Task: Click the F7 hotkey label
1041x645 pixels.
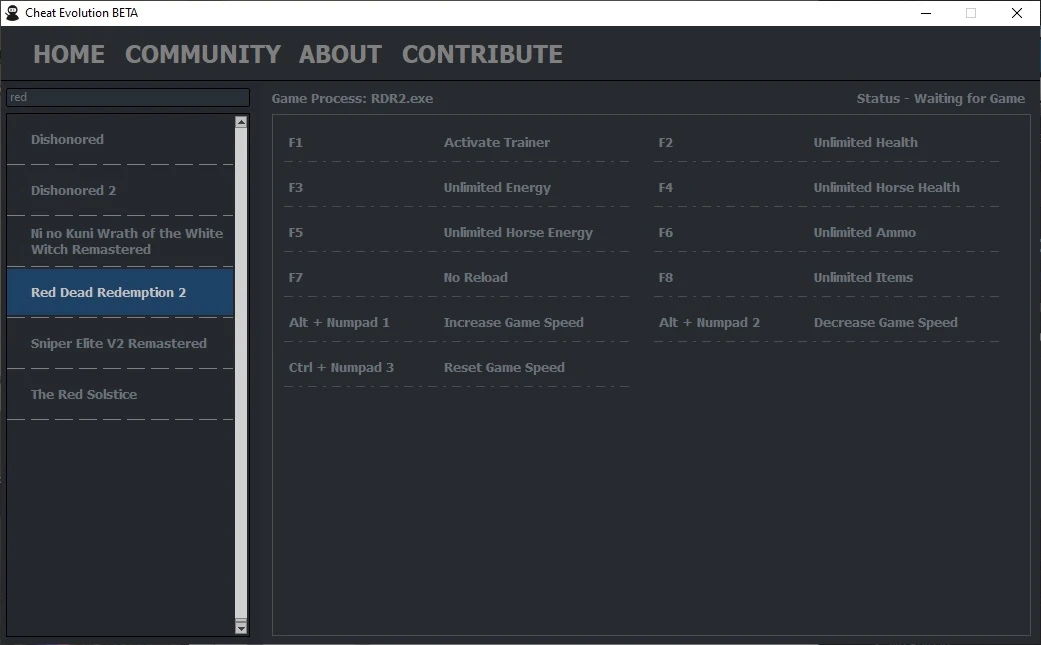Action: tap(295, 277)
